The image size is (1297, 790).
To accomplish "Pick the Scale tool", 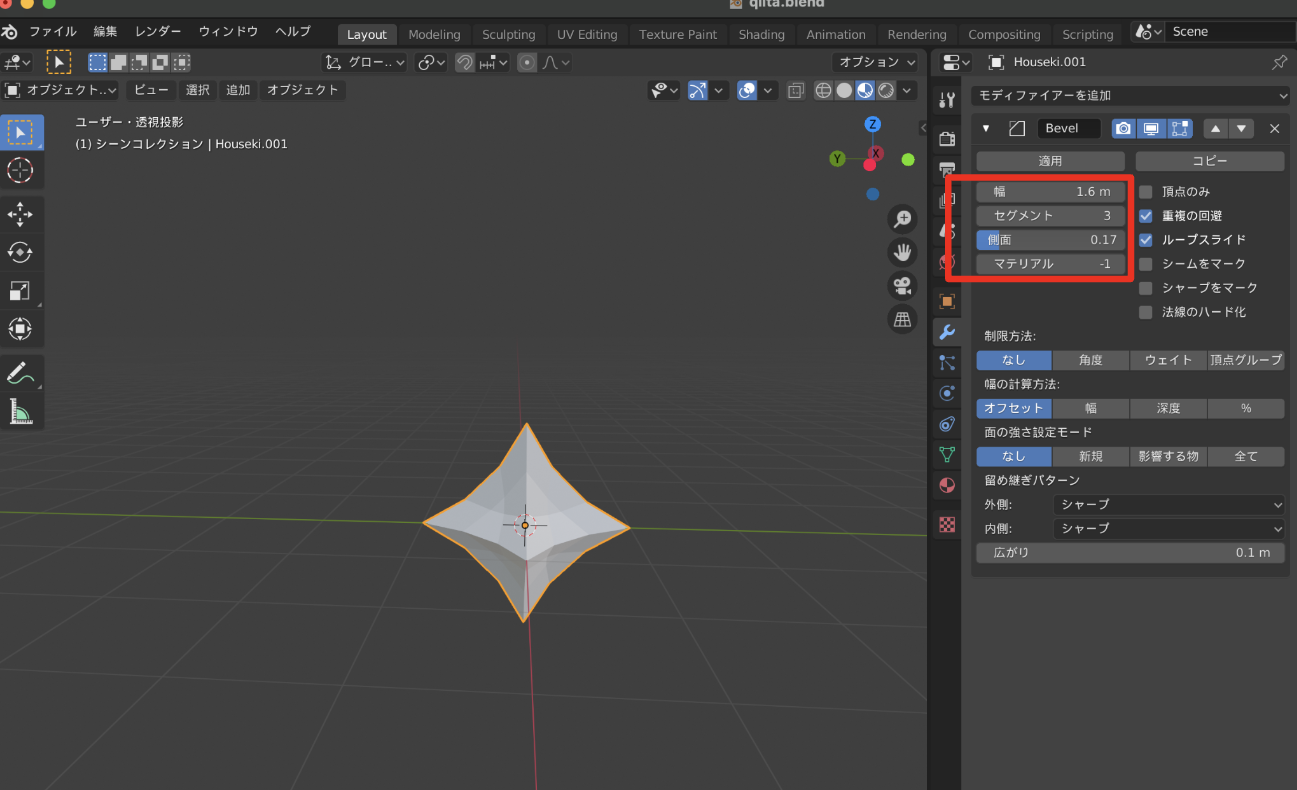I will (x=21, y=290).
